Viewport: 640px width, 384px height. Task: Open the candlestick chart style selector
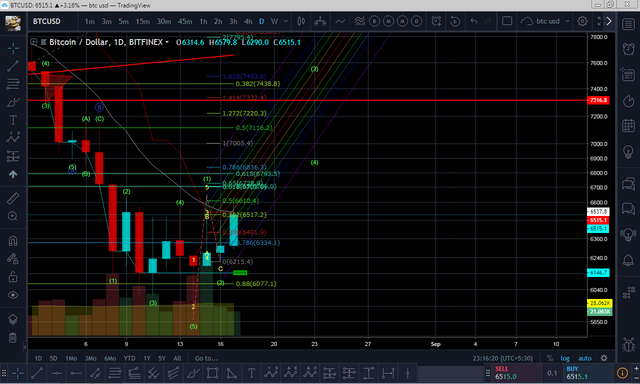301,21
